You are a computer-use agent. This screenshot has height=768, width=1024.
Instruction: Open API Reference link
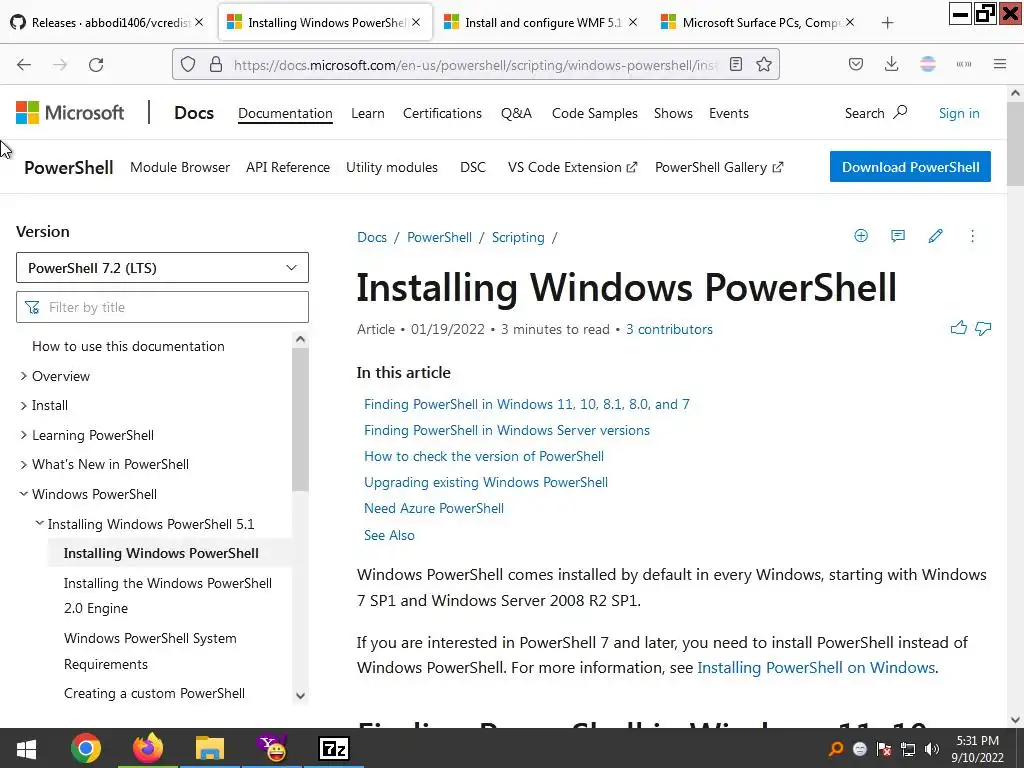[x=288, y=167]
